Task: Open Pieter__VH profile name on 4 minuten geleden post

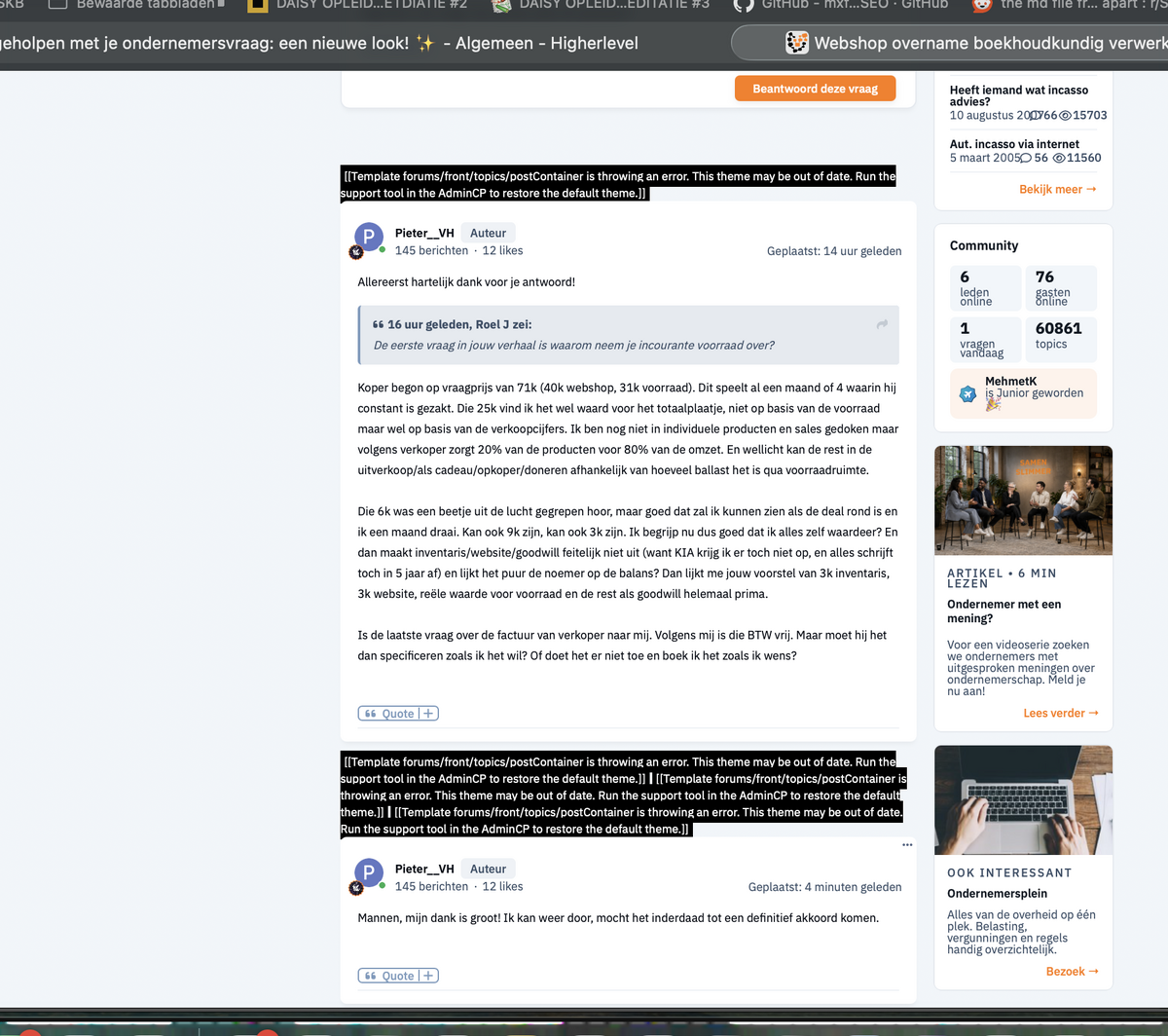Action: click(x=424, y=869)
